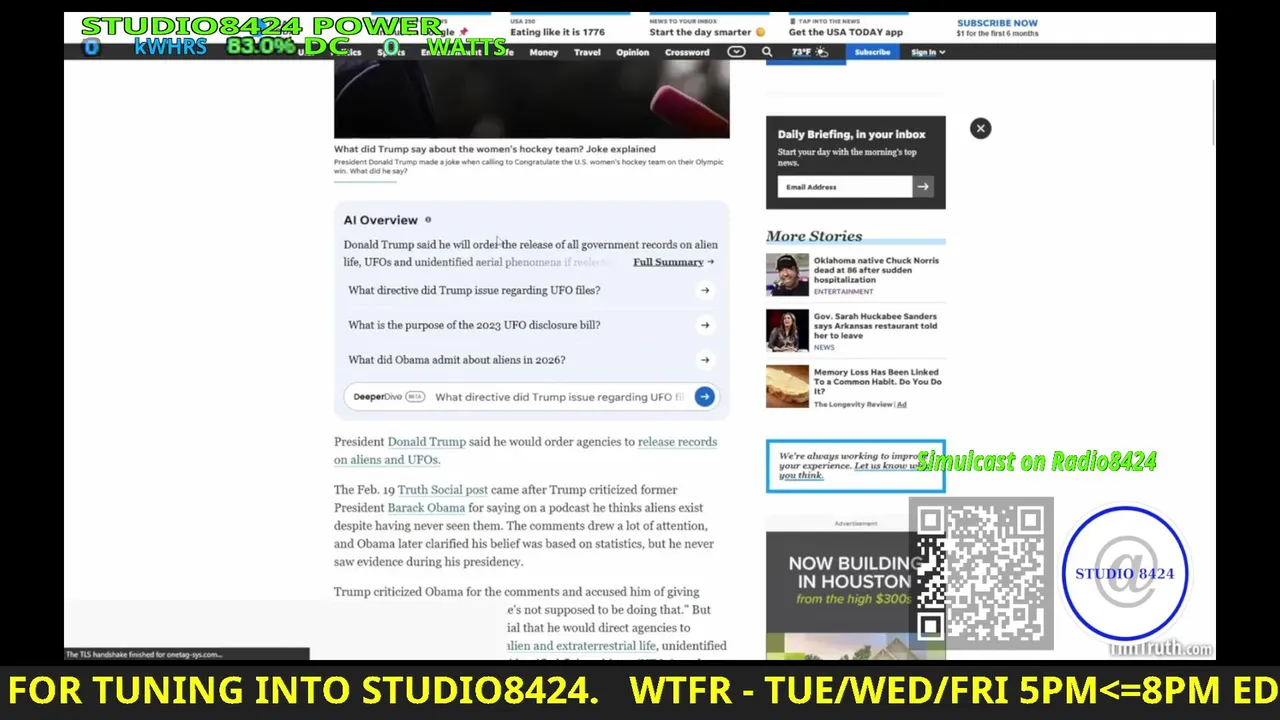Open 'Oklahoma native Chuck Norris dead at 86' headline
The image size is (1280, 720).
876,270
